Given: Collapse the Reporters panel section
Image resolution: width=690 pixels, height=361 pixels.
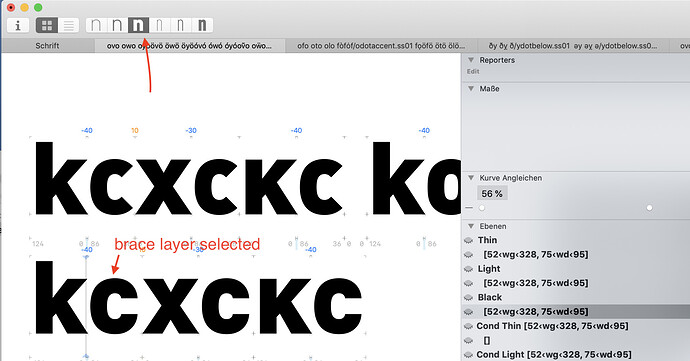Looking at the screenshot, I should tap(471, 60).
